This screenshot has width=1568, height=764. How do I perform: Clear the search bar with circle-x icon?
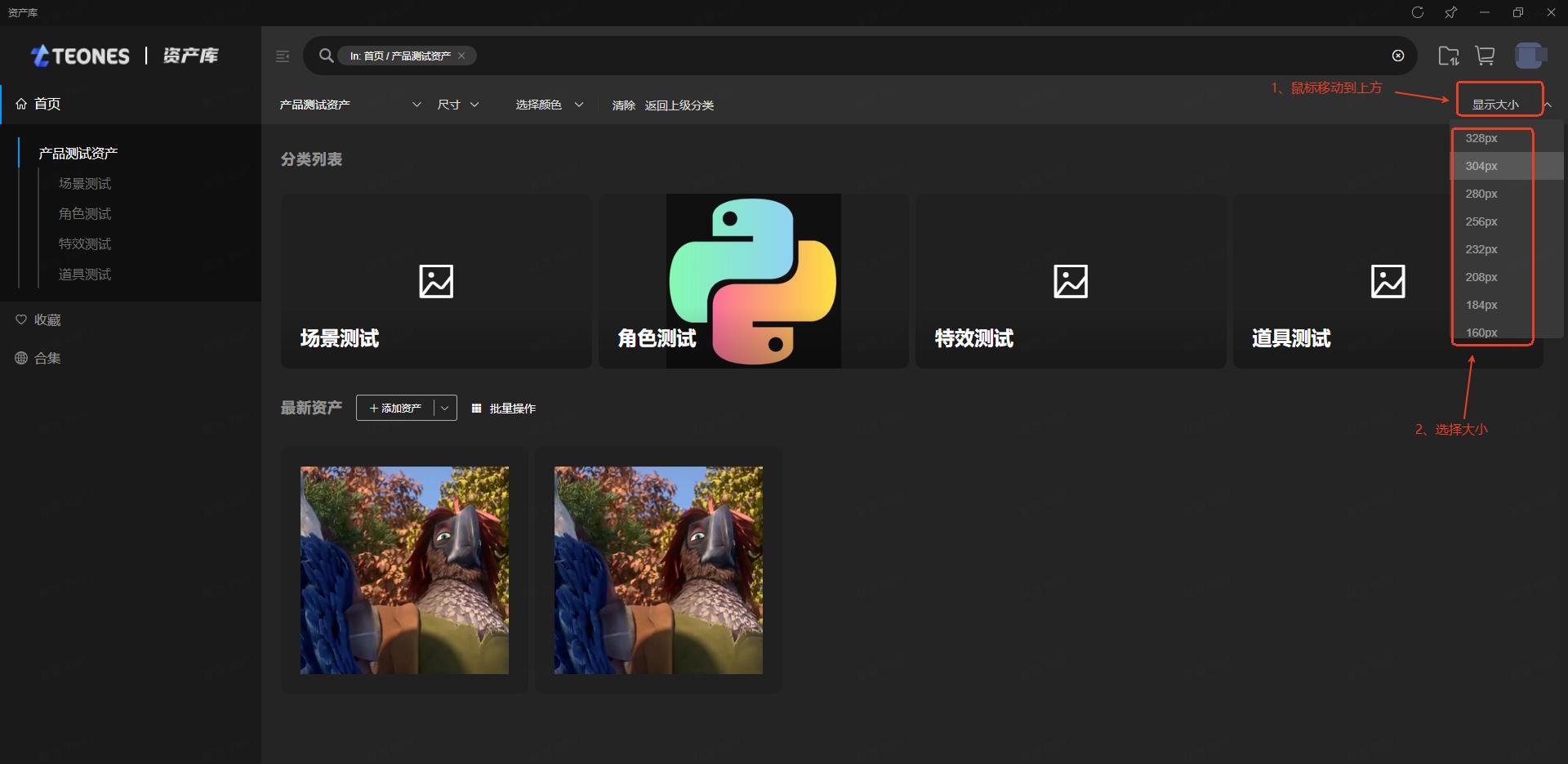tap(1397, 56)
